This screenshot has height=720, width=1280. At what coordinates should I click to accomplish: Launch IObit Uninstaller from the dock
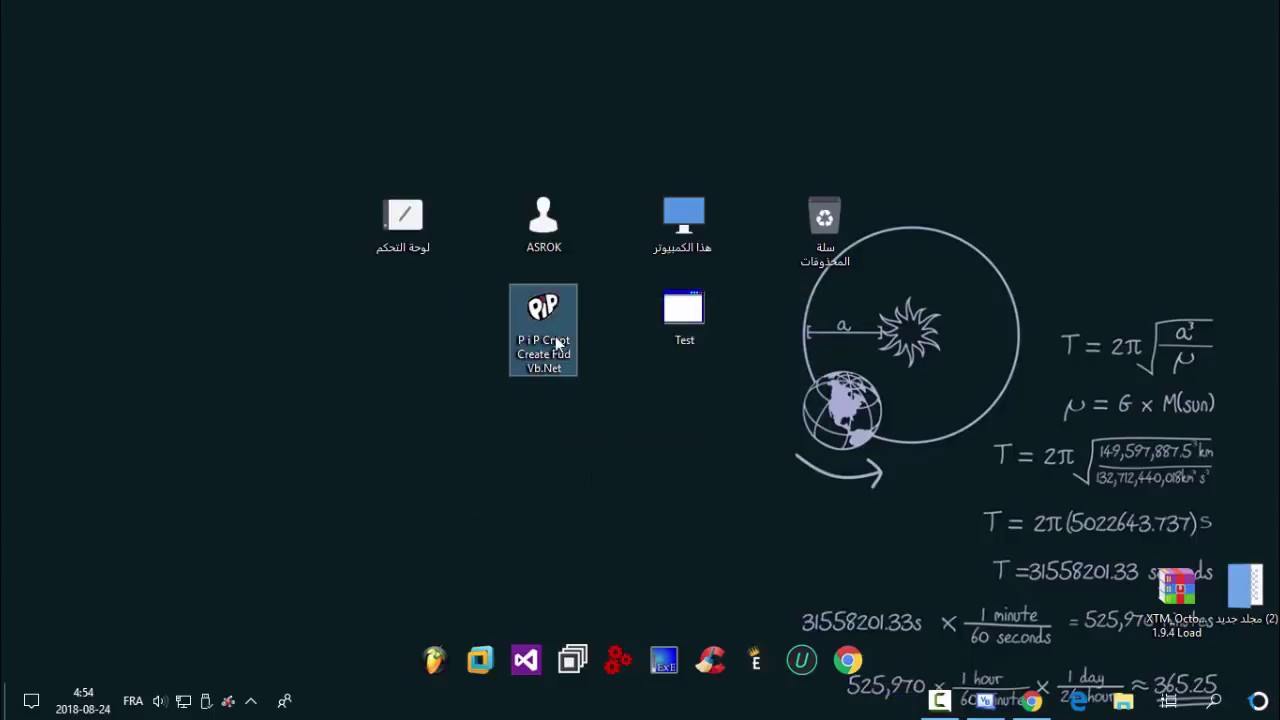801,660
